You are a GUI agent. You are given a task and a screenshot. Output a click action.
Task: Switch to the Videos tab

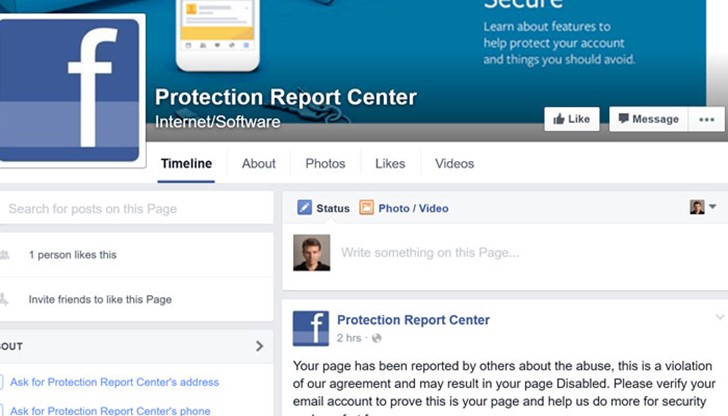[454, 164]
